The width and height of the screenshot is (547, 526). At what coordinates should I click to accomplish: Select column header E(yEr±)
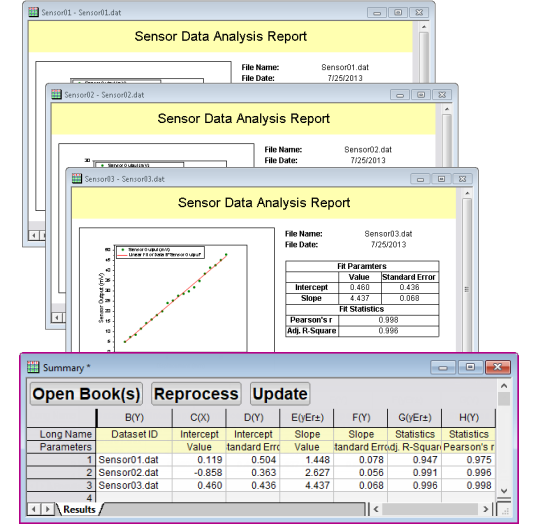(x=307, y=418)
